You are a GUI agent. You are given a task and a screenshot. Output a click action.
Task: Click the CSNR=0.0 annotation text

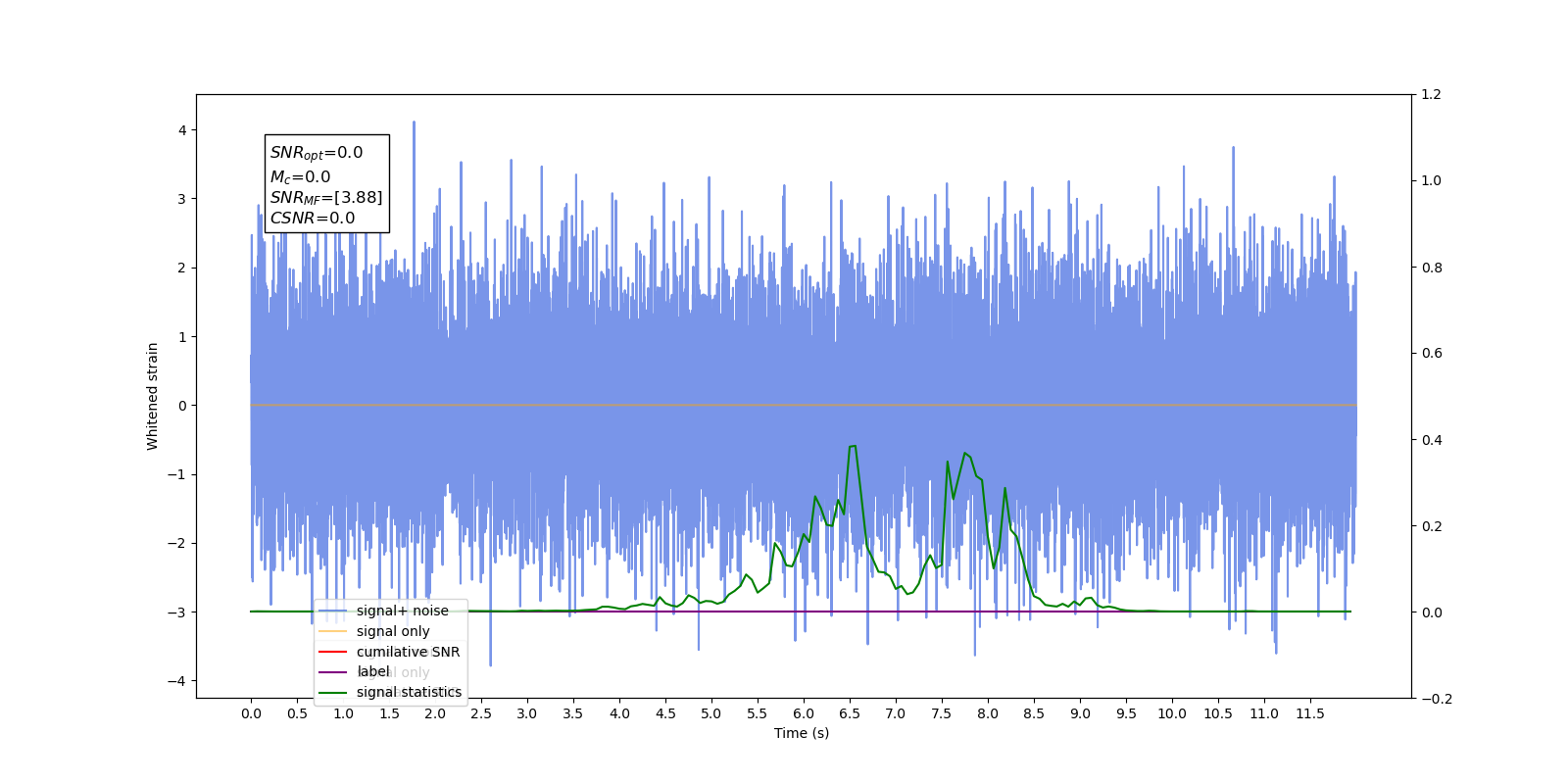[x=313, y=219]
